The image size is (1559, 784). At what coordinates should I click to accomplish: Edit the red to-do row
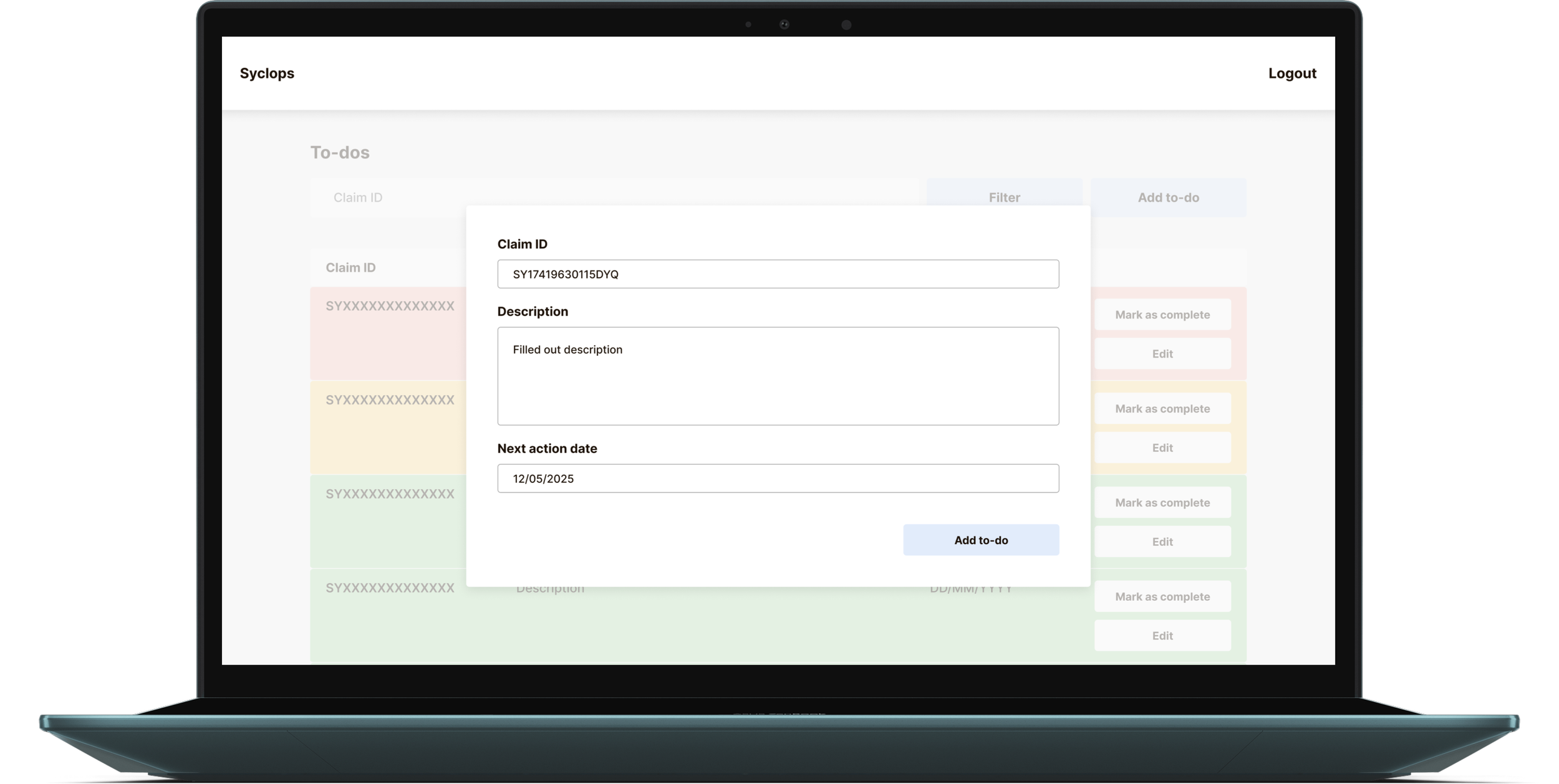(1162, 353)
